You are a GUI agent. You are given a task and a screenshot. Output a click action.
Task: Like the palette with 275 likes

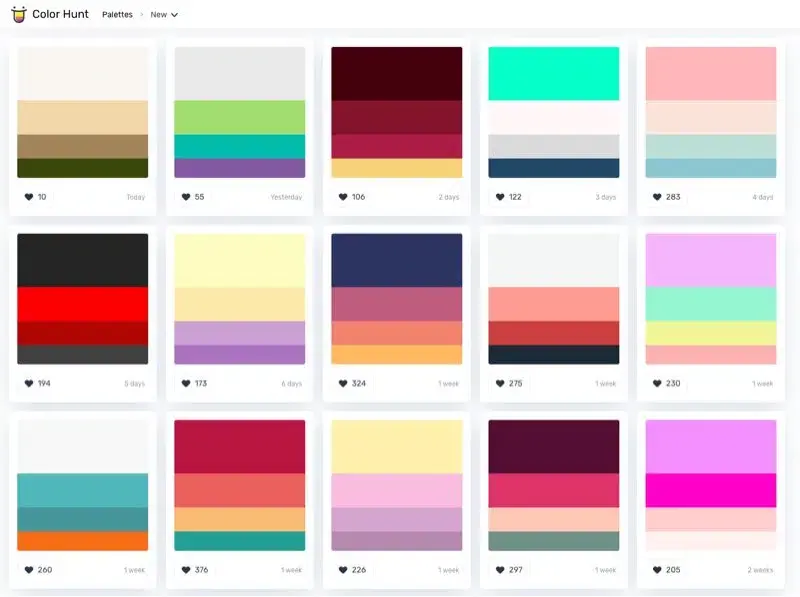click(509, 383)
